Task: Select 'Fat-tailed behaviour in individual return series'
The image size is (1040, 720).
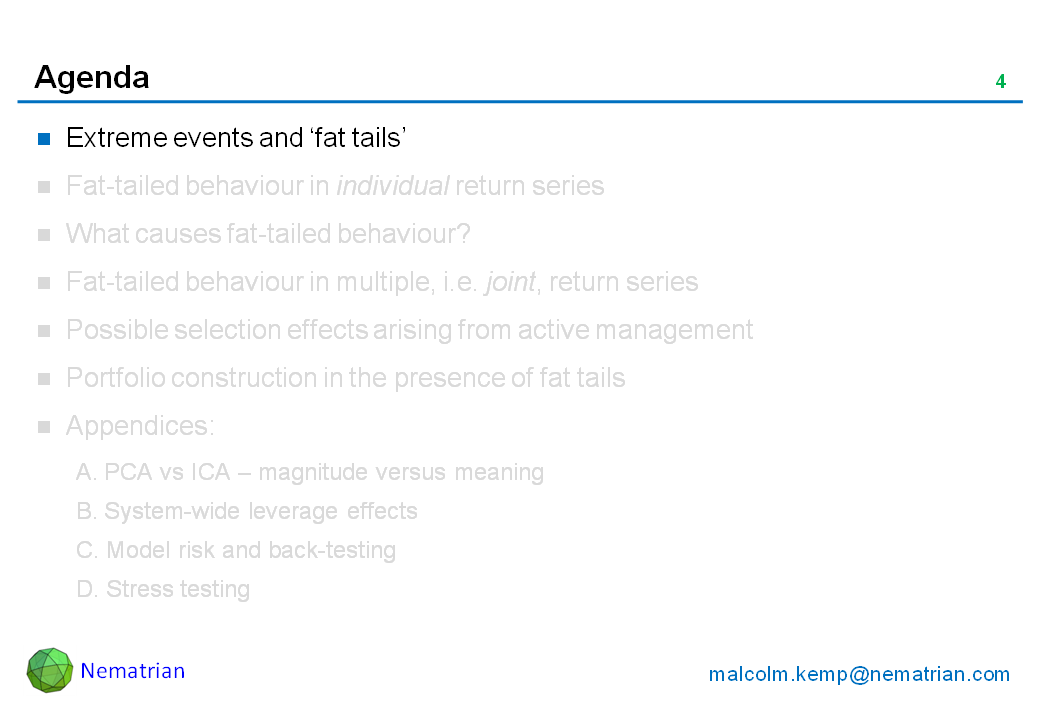Action: 335,186
